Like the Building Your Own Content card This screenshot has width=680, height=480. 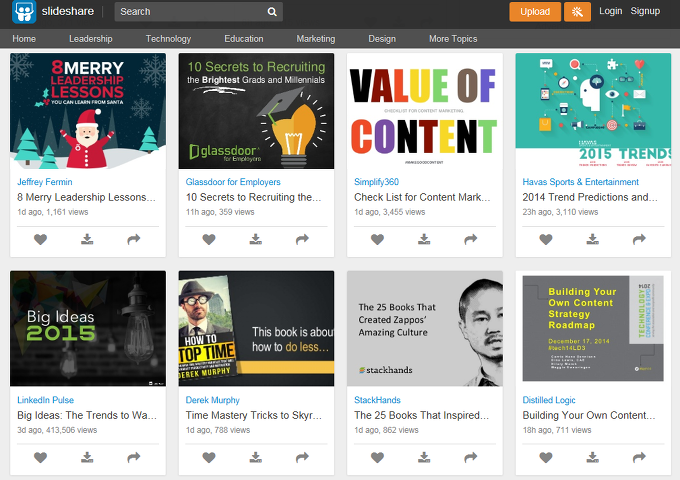pos(546,457)
